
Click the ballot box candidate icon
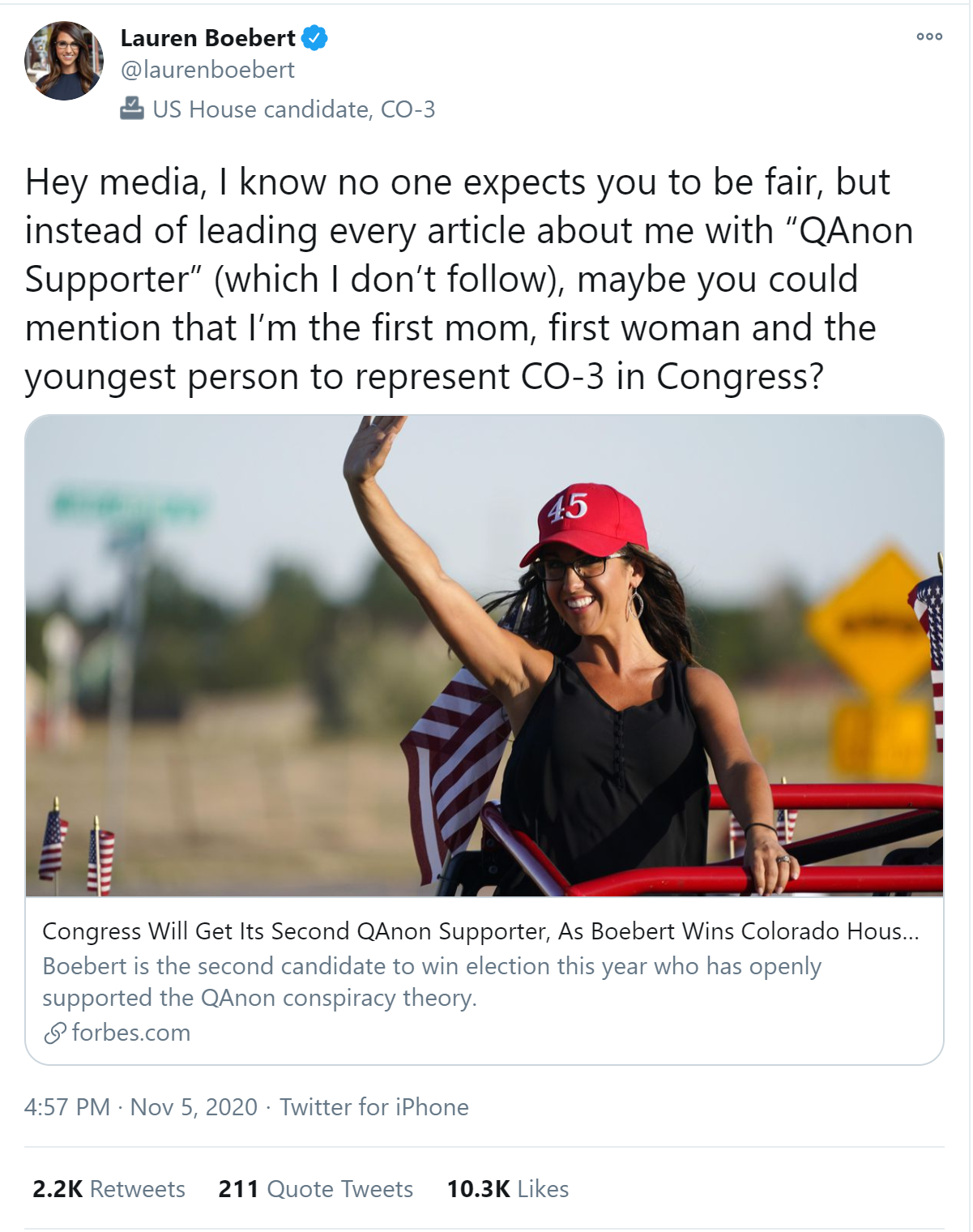pos(131,109)
